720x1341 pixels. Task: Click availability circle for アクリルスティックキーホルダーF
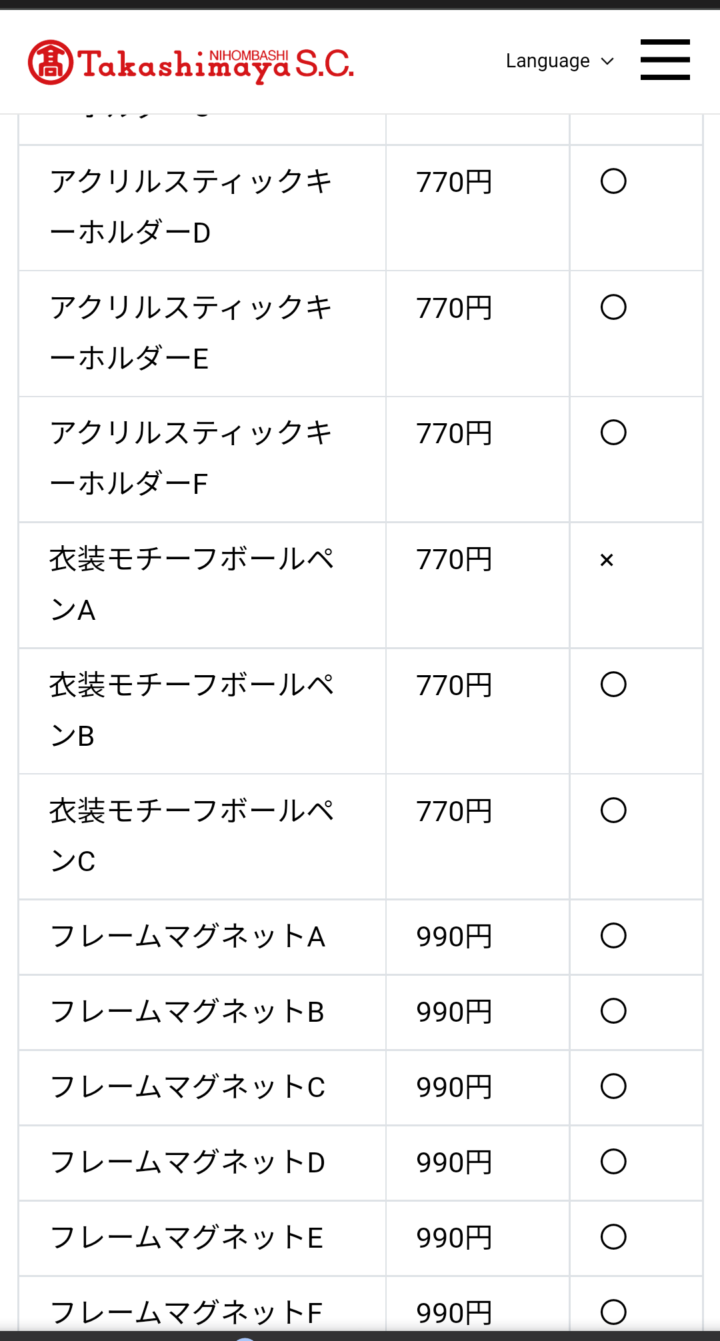point(613,432)
